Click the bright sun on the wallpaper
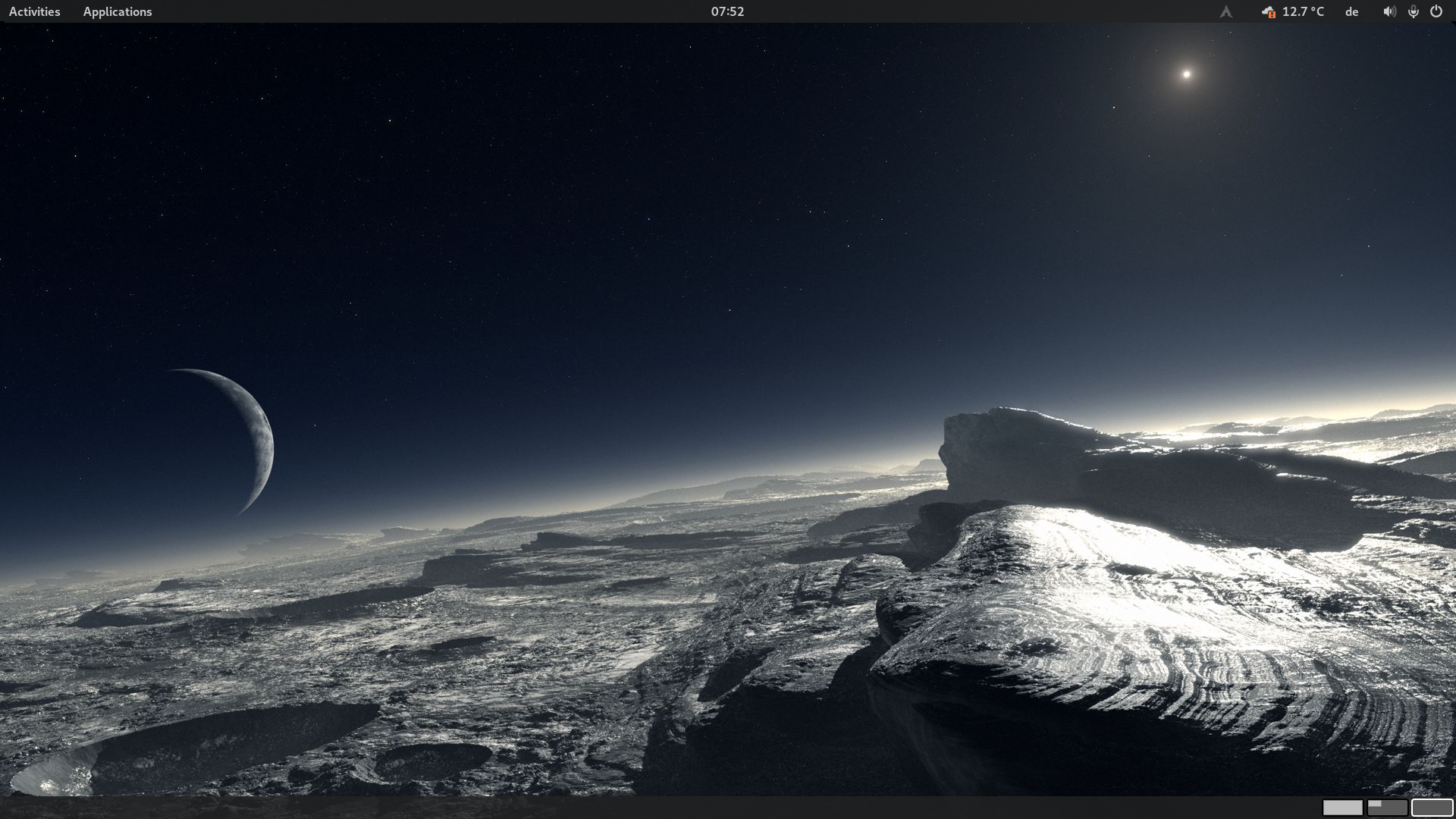 [x=1187, y=74]
